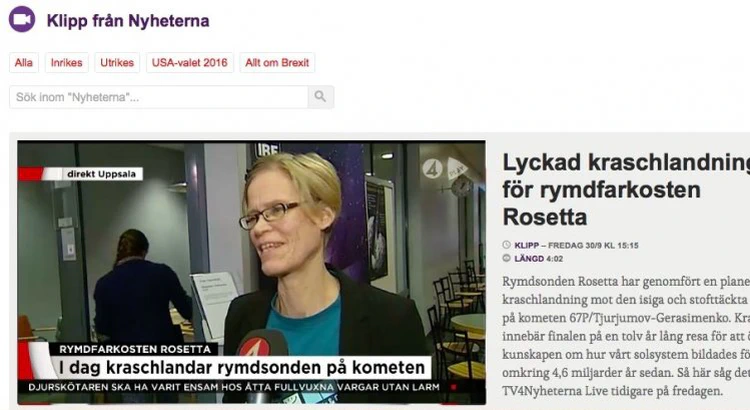Click the length icon beside LÄNGD
The width and height of the screenshot is (750, 410).
507,258
